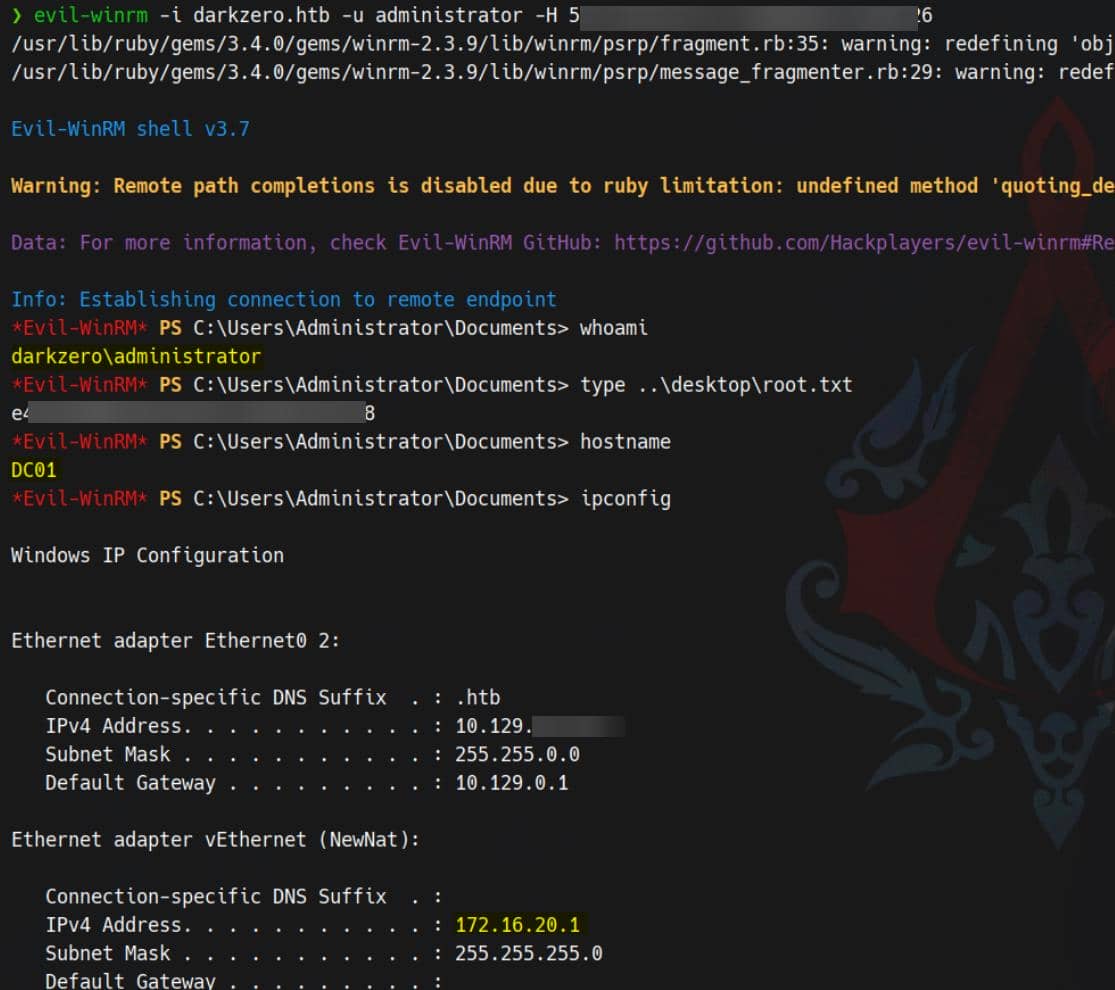Click '-u administrator' argument in command
The height and width of the screenshot is (990, 1115).
click(432, 15)
